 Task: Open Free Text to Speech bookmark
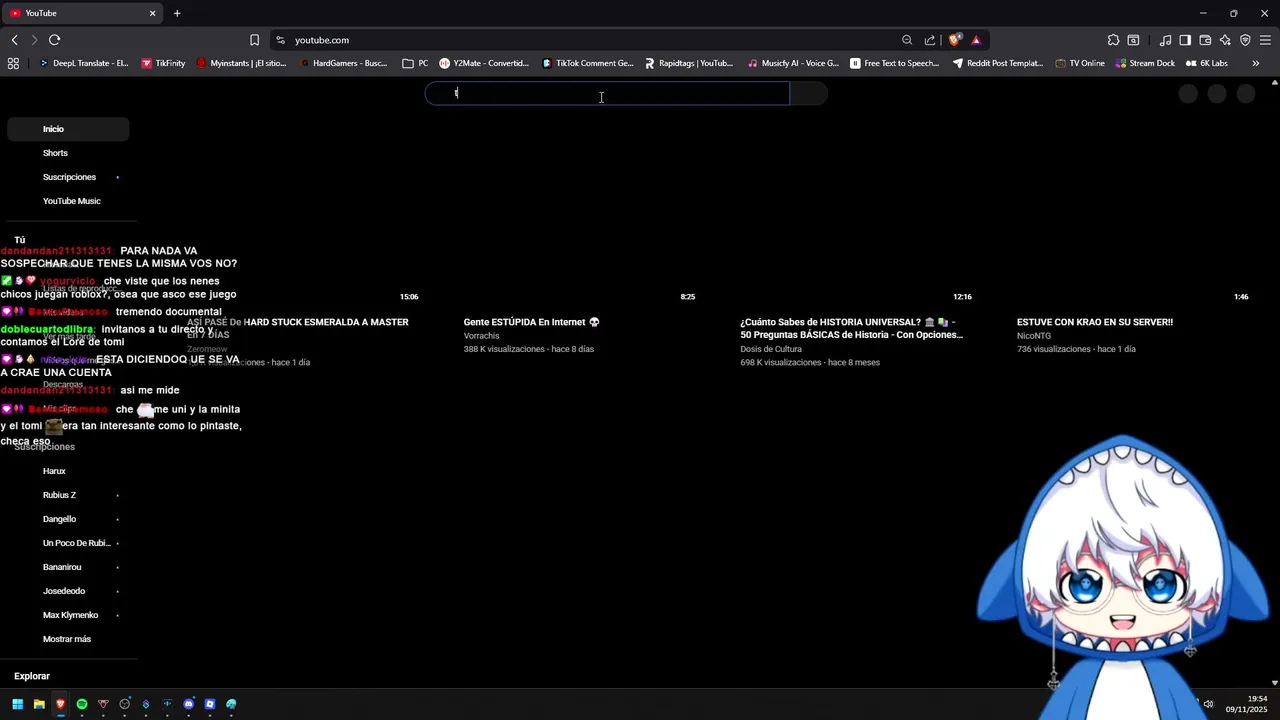tap(895, 63)
